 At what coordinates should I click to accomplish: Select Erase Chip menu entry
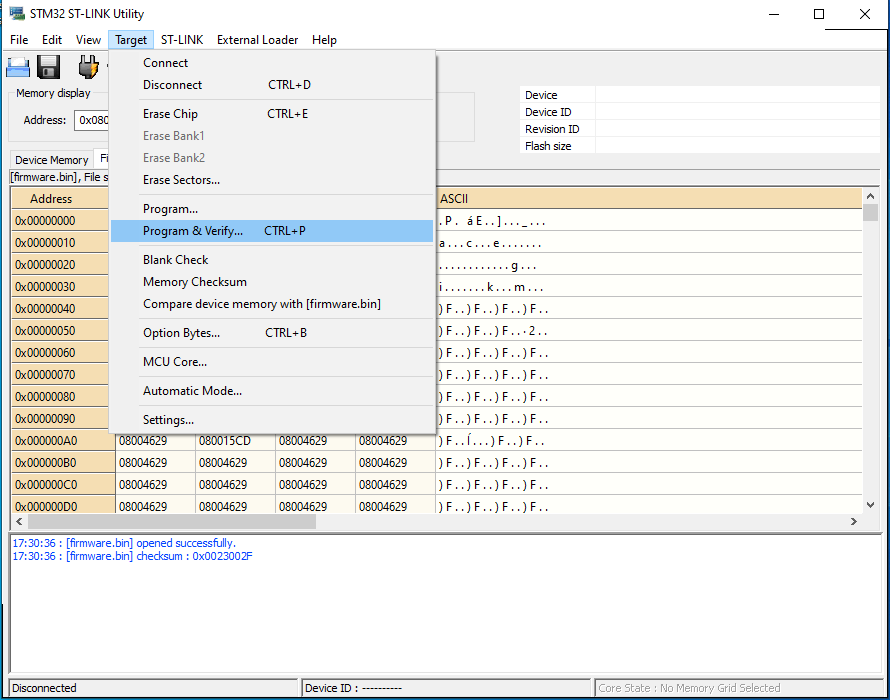tap(272, 114)
